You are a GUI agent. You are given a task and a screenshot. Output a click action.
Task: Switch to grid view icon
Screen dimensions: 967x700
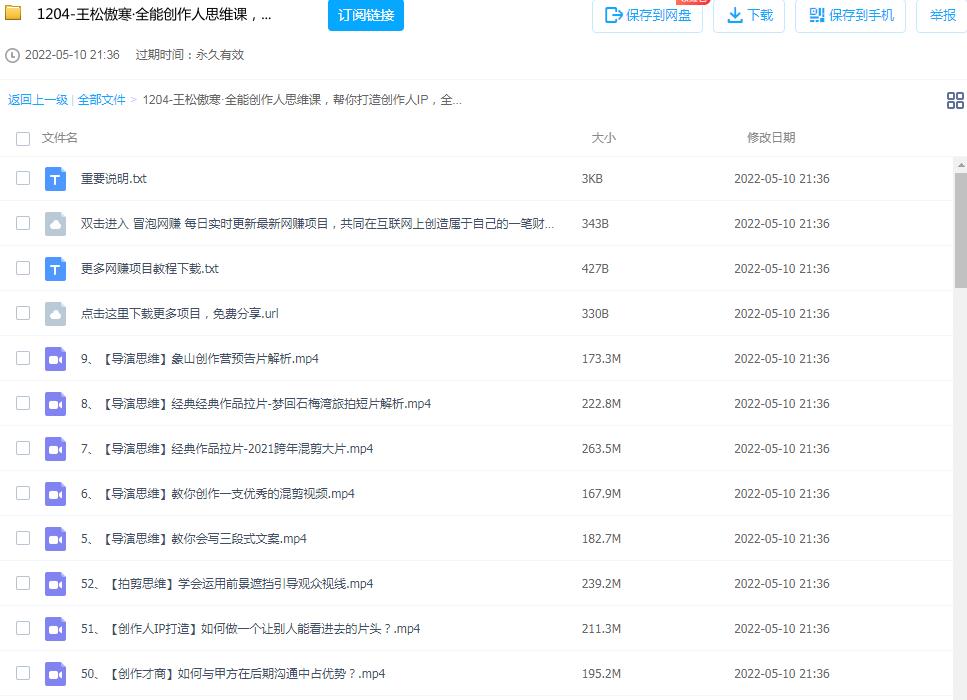955,101
